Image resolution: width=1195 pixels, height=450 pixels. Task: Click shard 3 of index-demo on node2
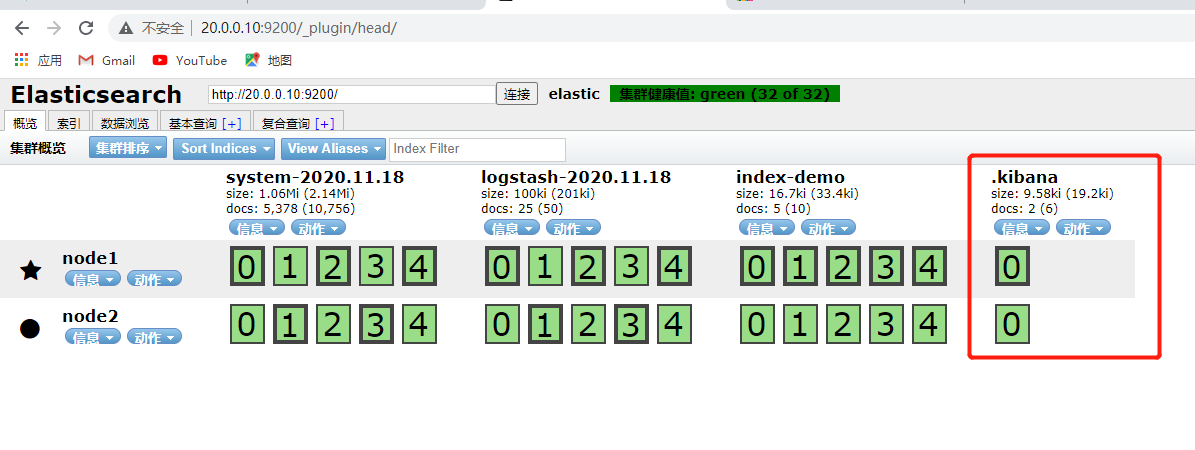886,324
